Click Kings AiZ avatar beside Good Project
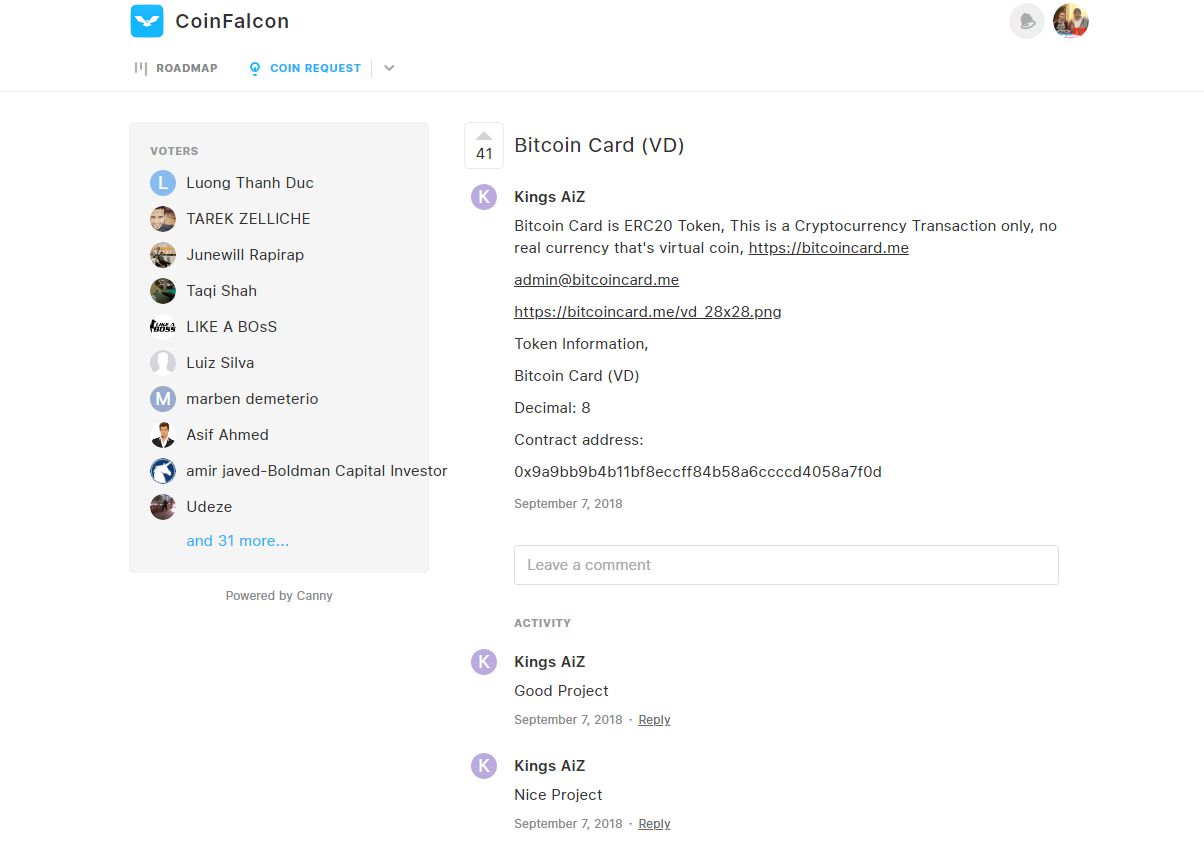Viewport: 1204px width, 855px height. coord(484,662)
